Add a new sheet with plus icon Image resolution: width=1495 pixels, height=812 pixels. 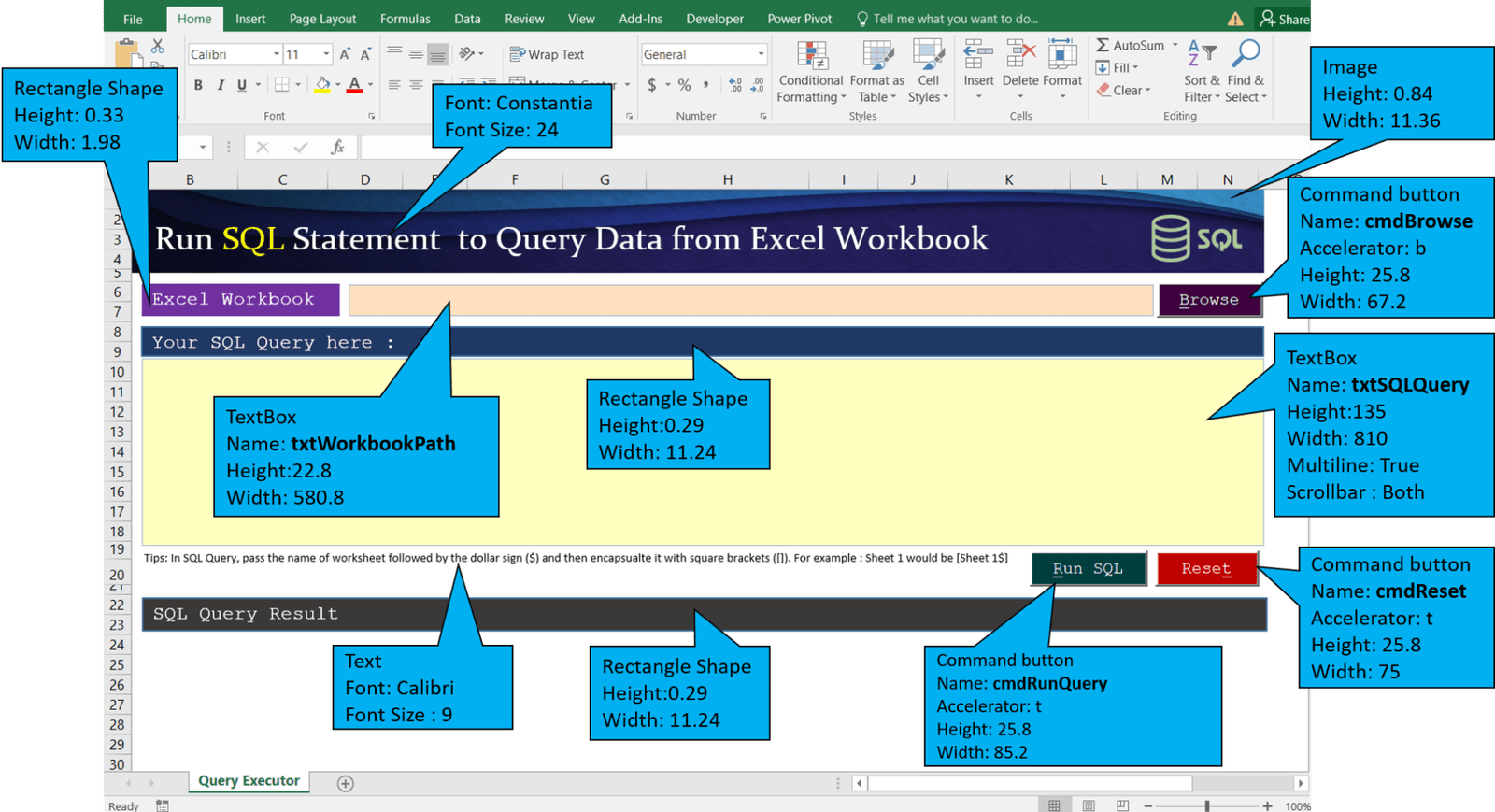point(346,784)
